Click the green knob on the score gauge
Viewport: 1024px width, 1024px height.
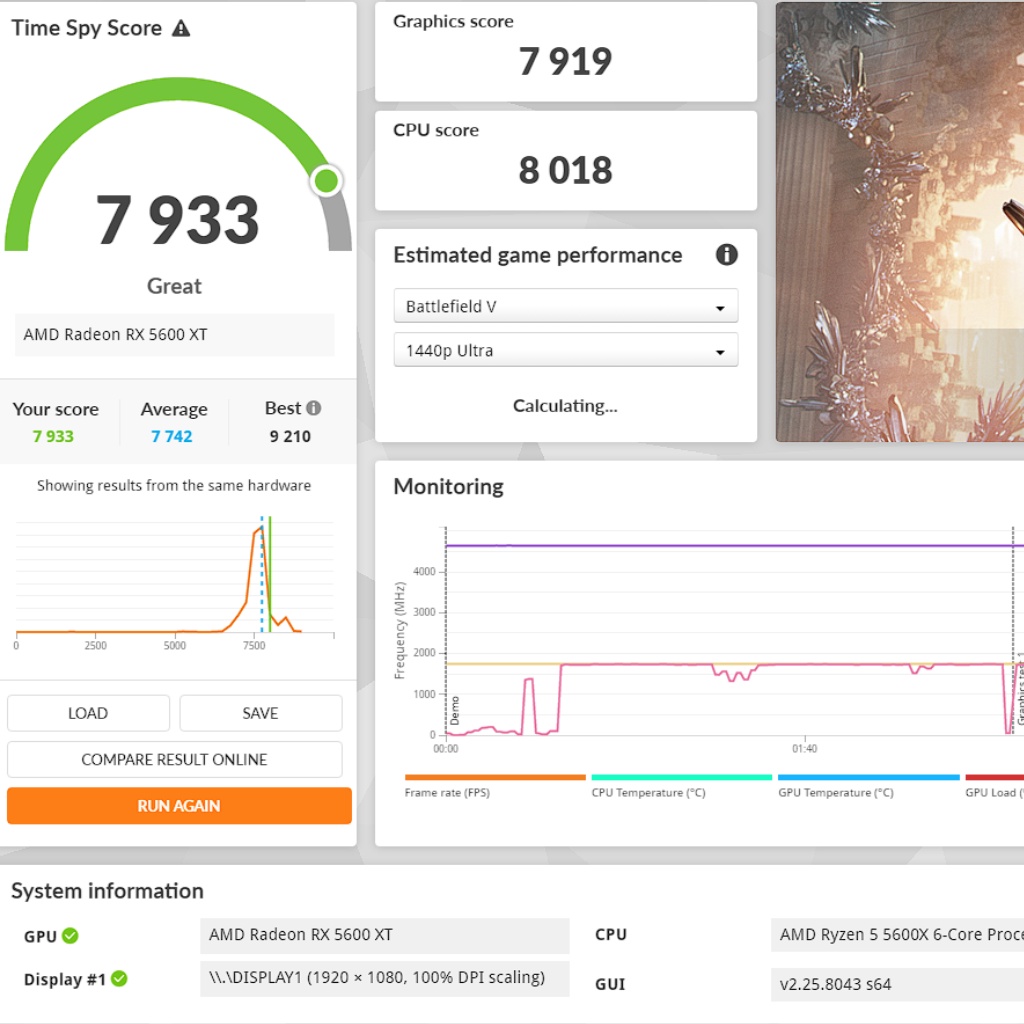[326, 181]
